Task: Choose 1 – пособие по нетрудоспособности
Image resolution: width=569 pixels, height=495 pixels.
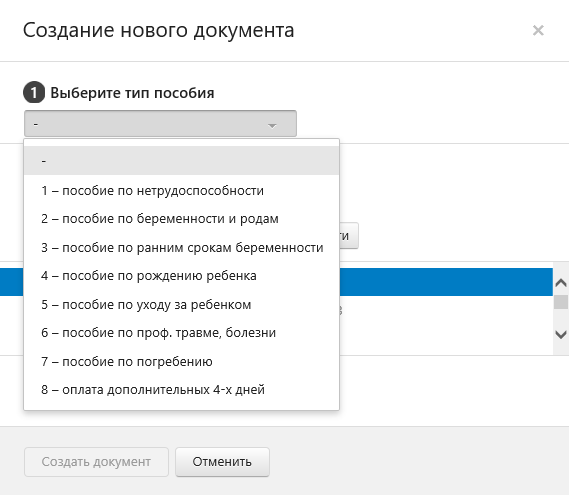Action: click(181, 191)
